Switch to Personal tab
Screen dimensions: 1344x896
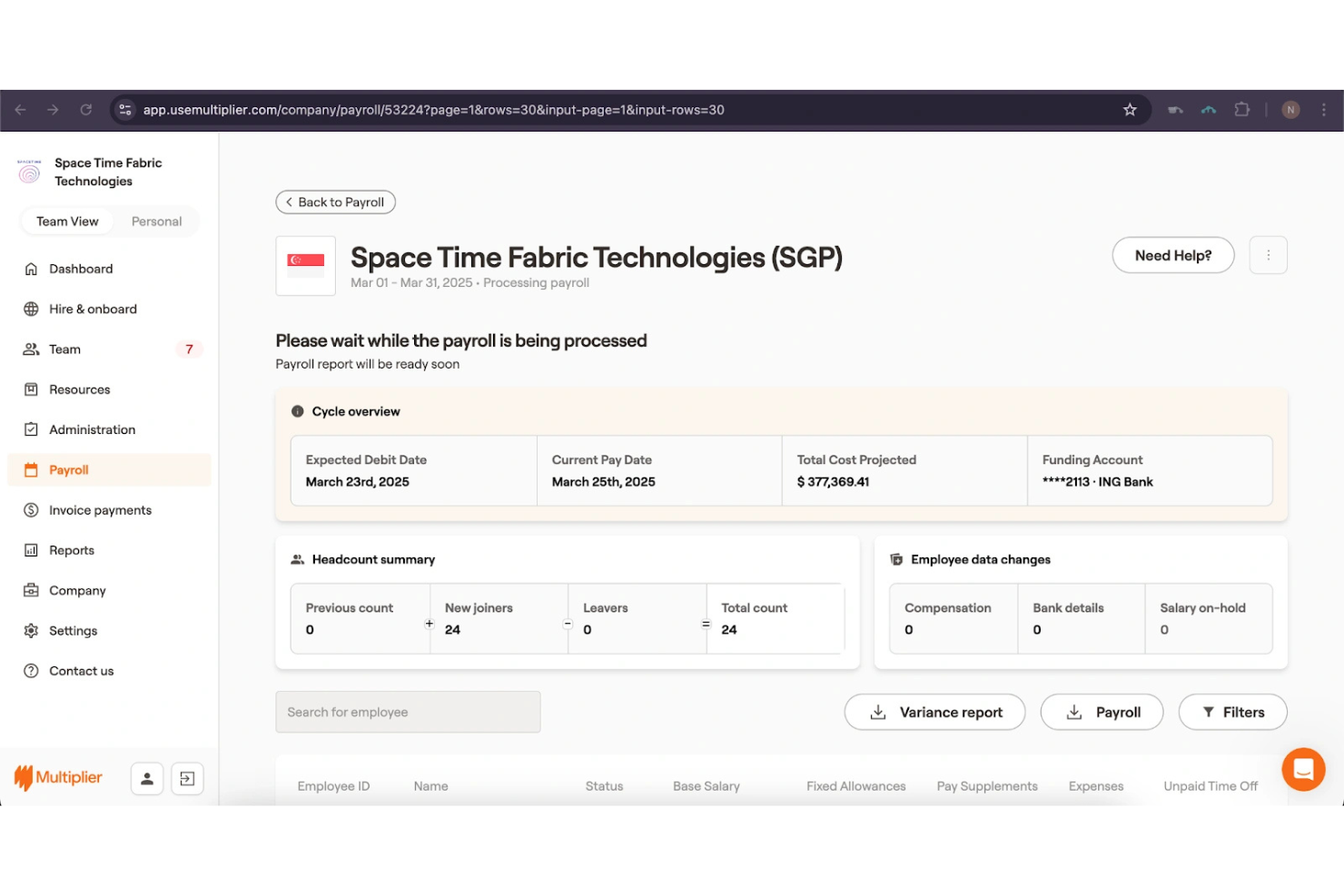tap(156, 222)
